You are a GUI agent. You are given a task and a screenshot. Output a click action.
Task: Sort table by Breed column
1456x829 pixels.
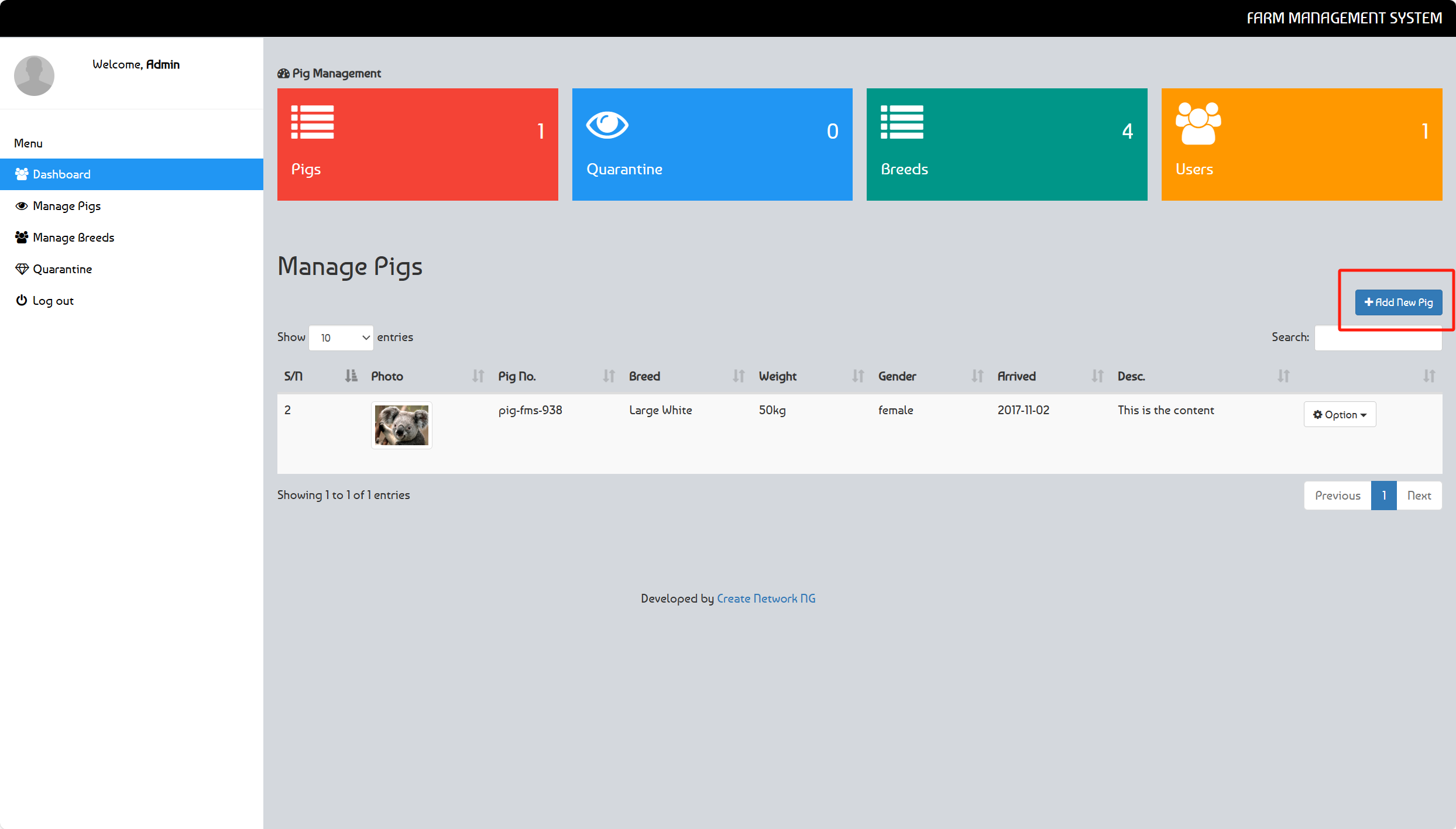687,376
